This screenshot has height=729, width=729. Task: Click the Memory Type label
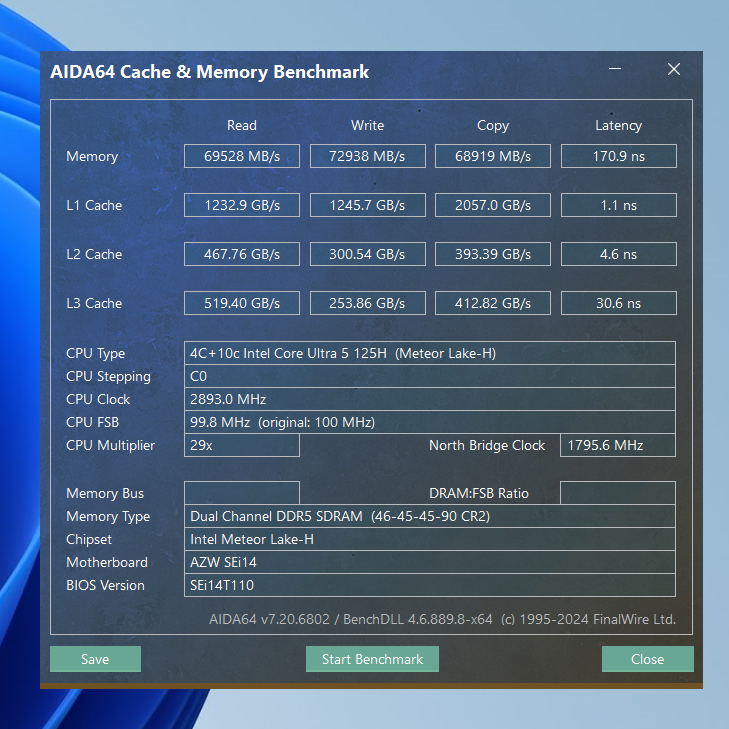click(x=108, y=517)
